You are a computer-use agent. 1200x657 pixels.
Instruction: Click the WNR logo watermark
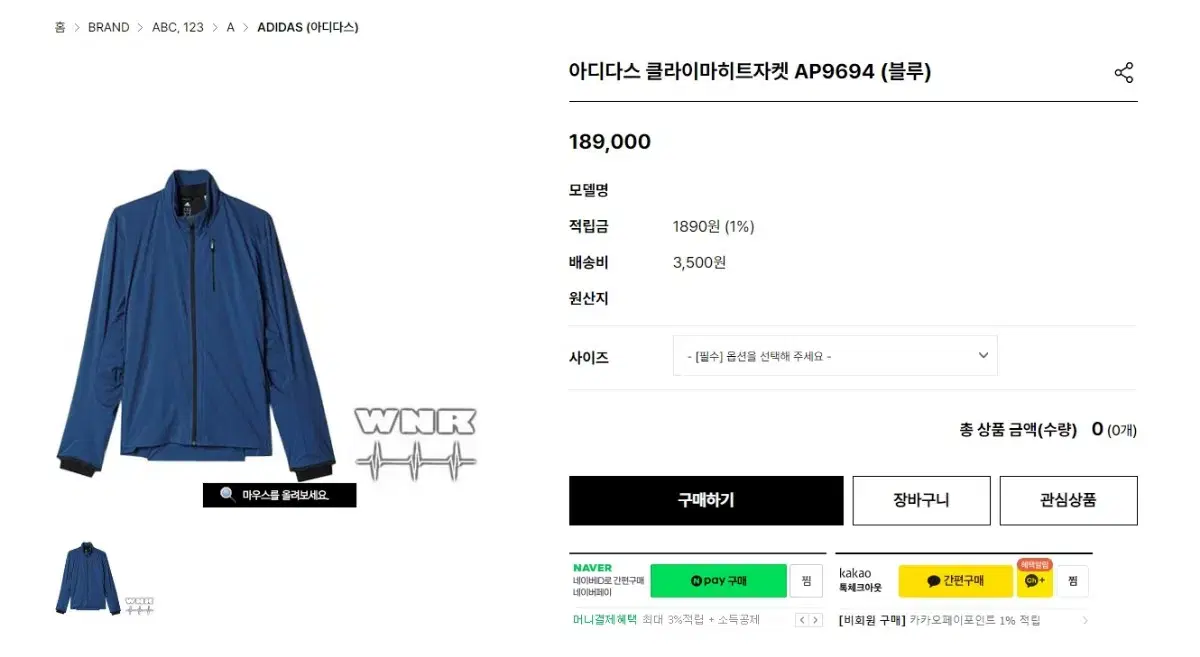pyautogui.click(x=416, y=440)
